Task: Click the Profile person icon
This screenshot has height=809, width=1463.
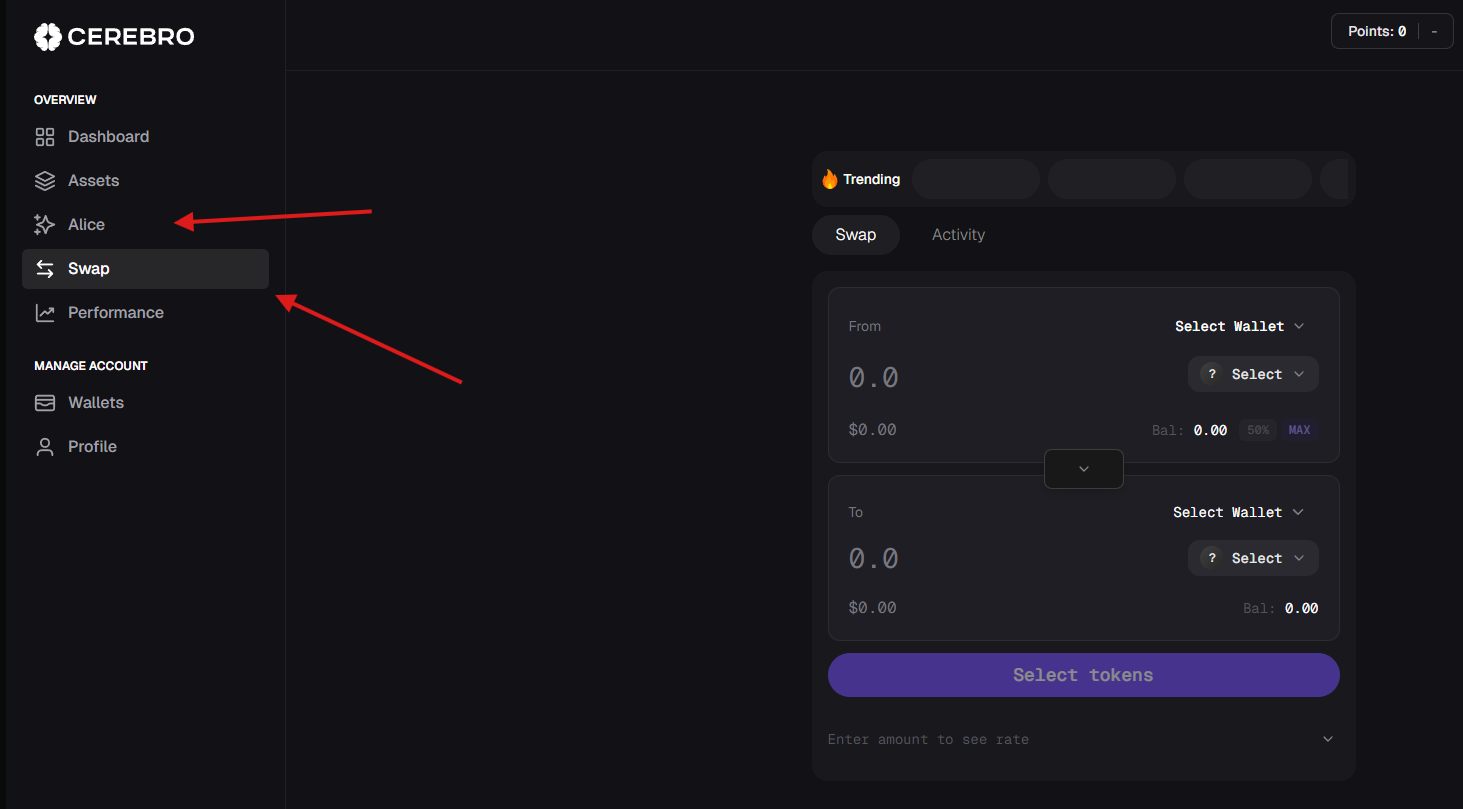Action: 45,447
